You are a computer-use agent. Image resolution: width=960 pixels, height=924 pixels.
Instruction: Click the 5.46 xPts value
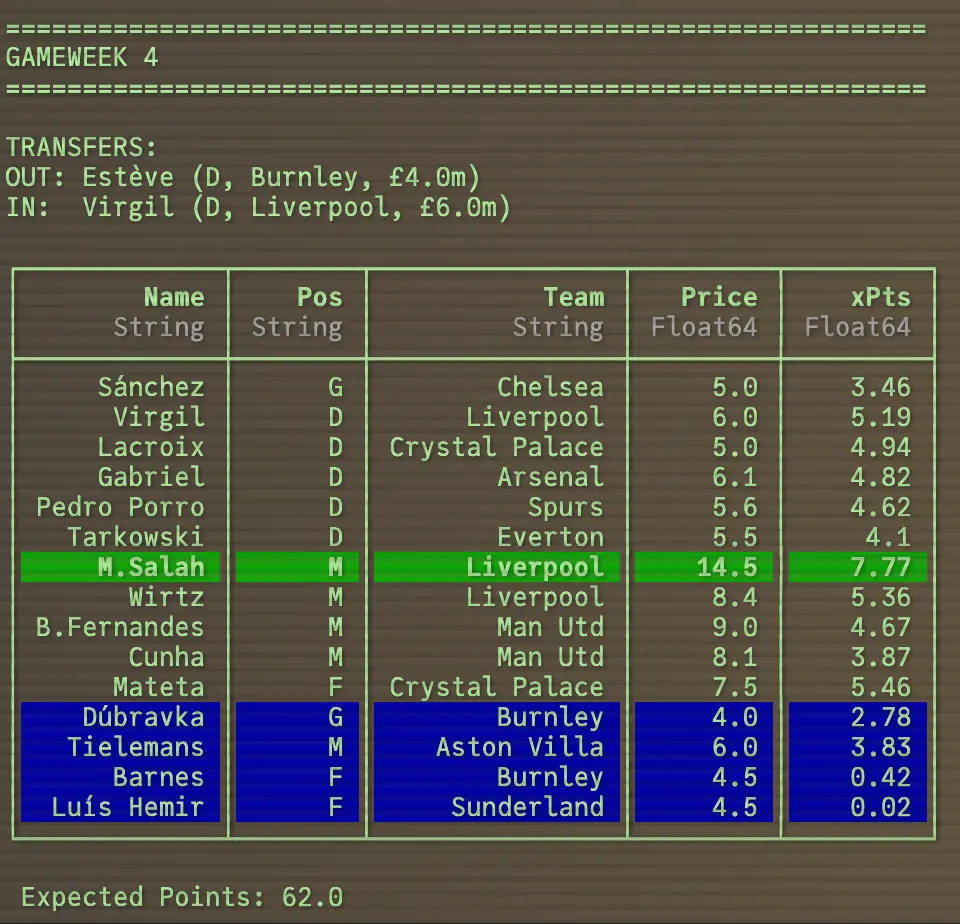[x=880, y=687]
